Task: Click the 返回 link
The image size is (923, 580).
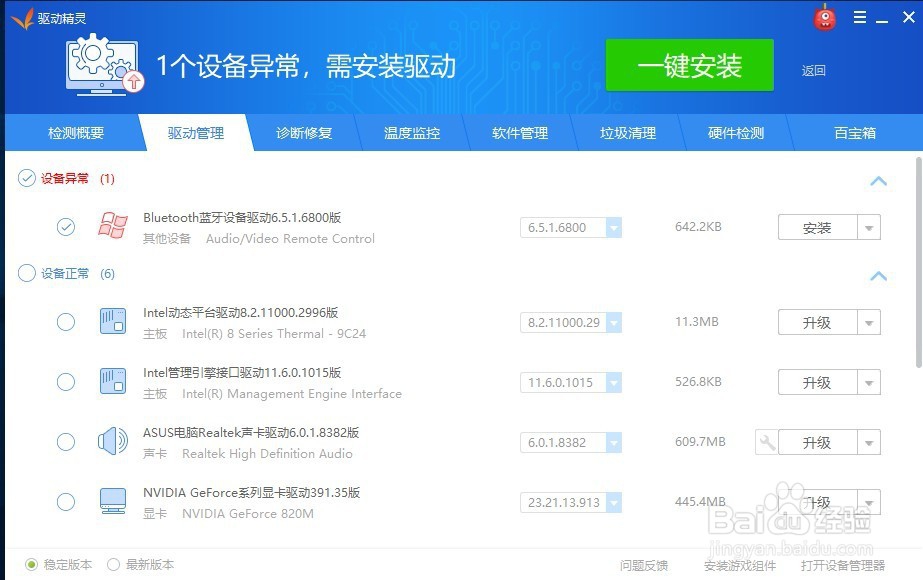Action: (x=814, y=71)
